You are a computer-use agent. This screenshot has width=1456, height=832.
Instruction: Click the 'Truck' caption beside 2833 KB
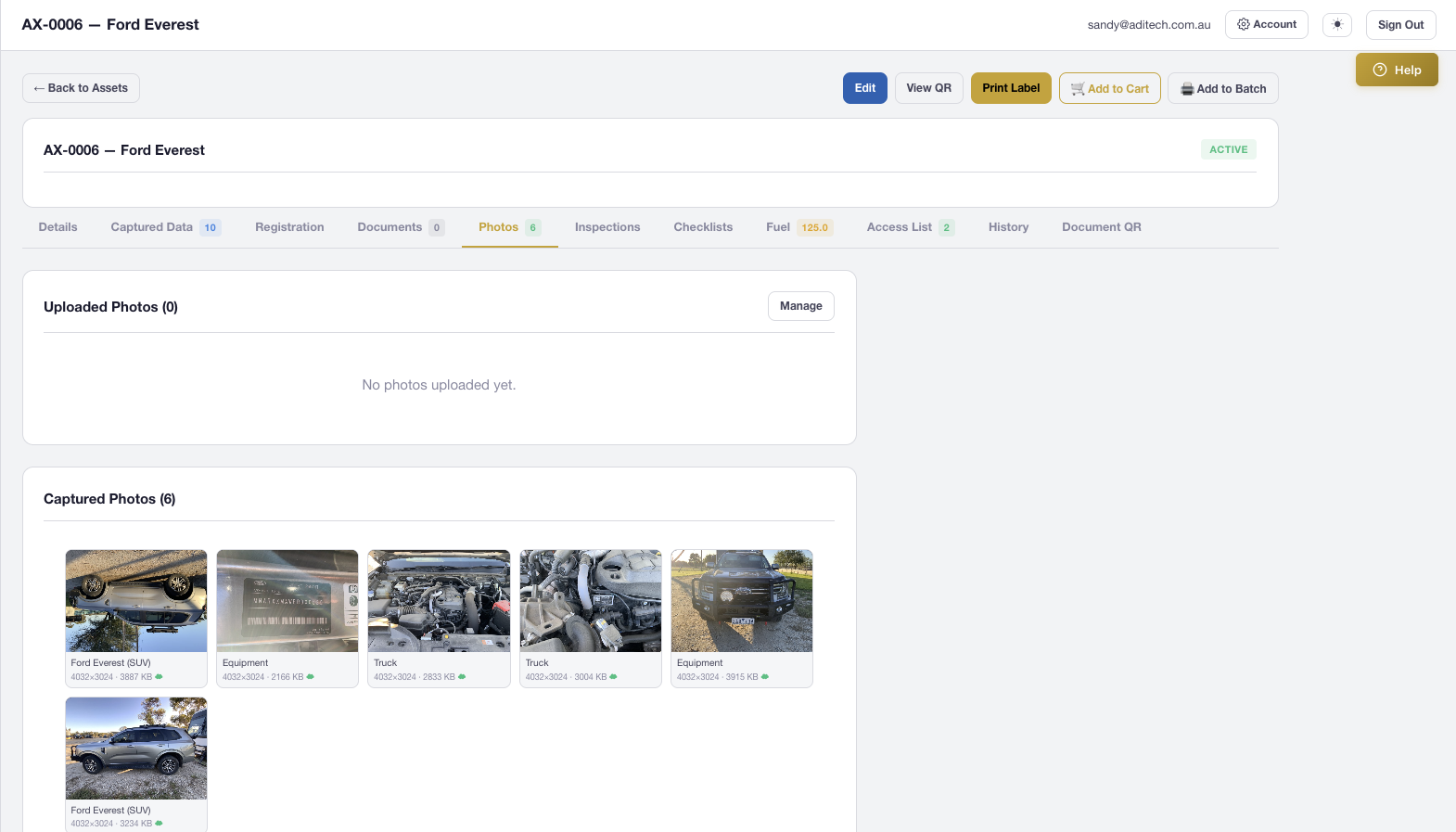point(385,663)
